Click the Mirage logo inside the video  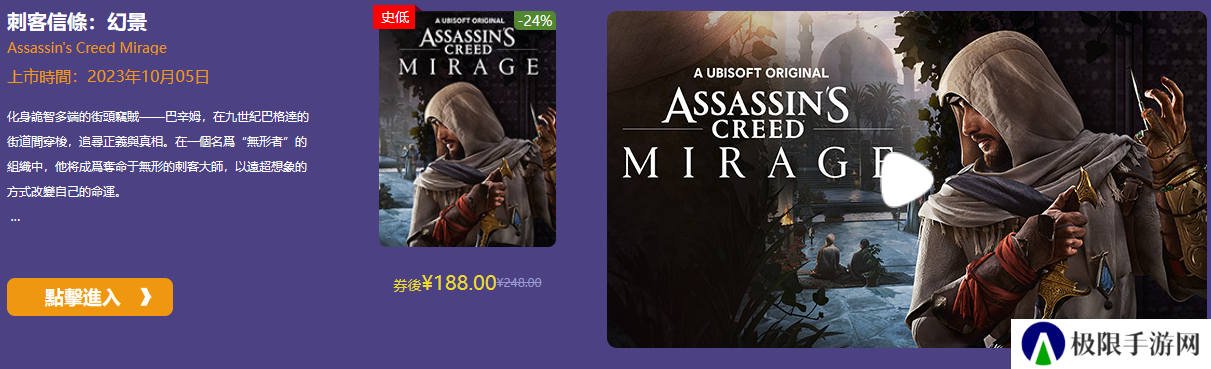tap(758, 130)
